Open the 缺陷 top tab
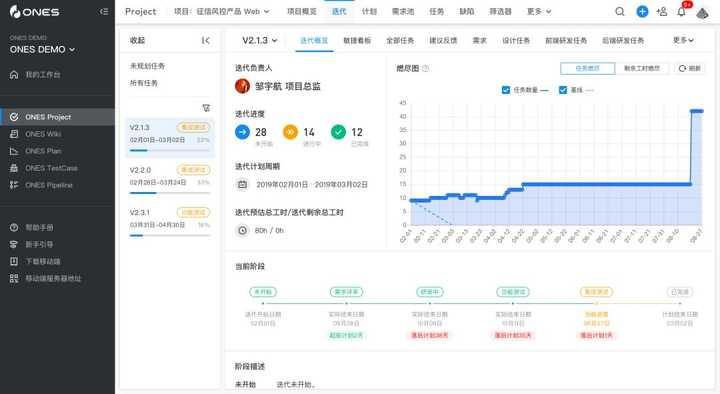The height and width of the screenshot is (394, 720). point(467,11)
